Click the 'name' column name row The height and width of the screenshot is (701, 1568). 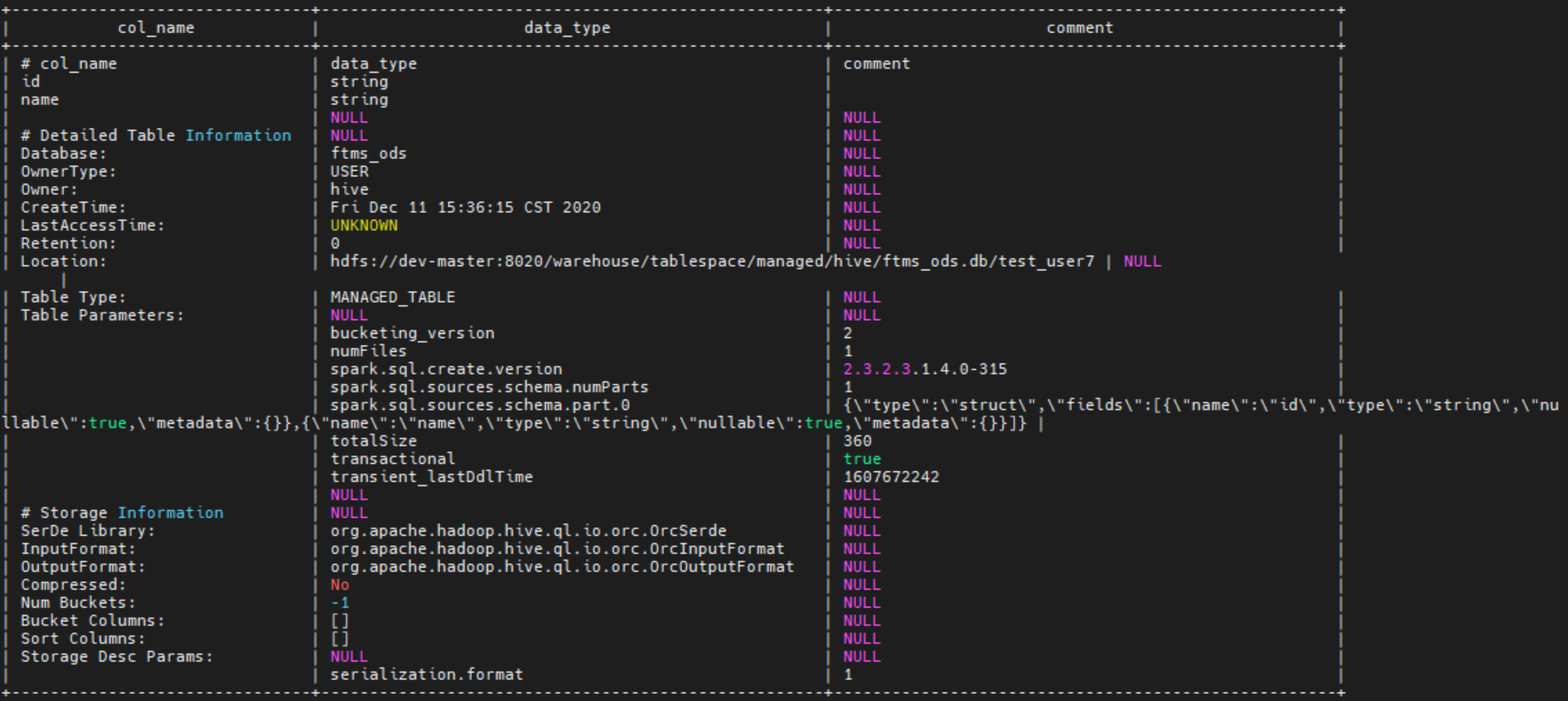40,100
